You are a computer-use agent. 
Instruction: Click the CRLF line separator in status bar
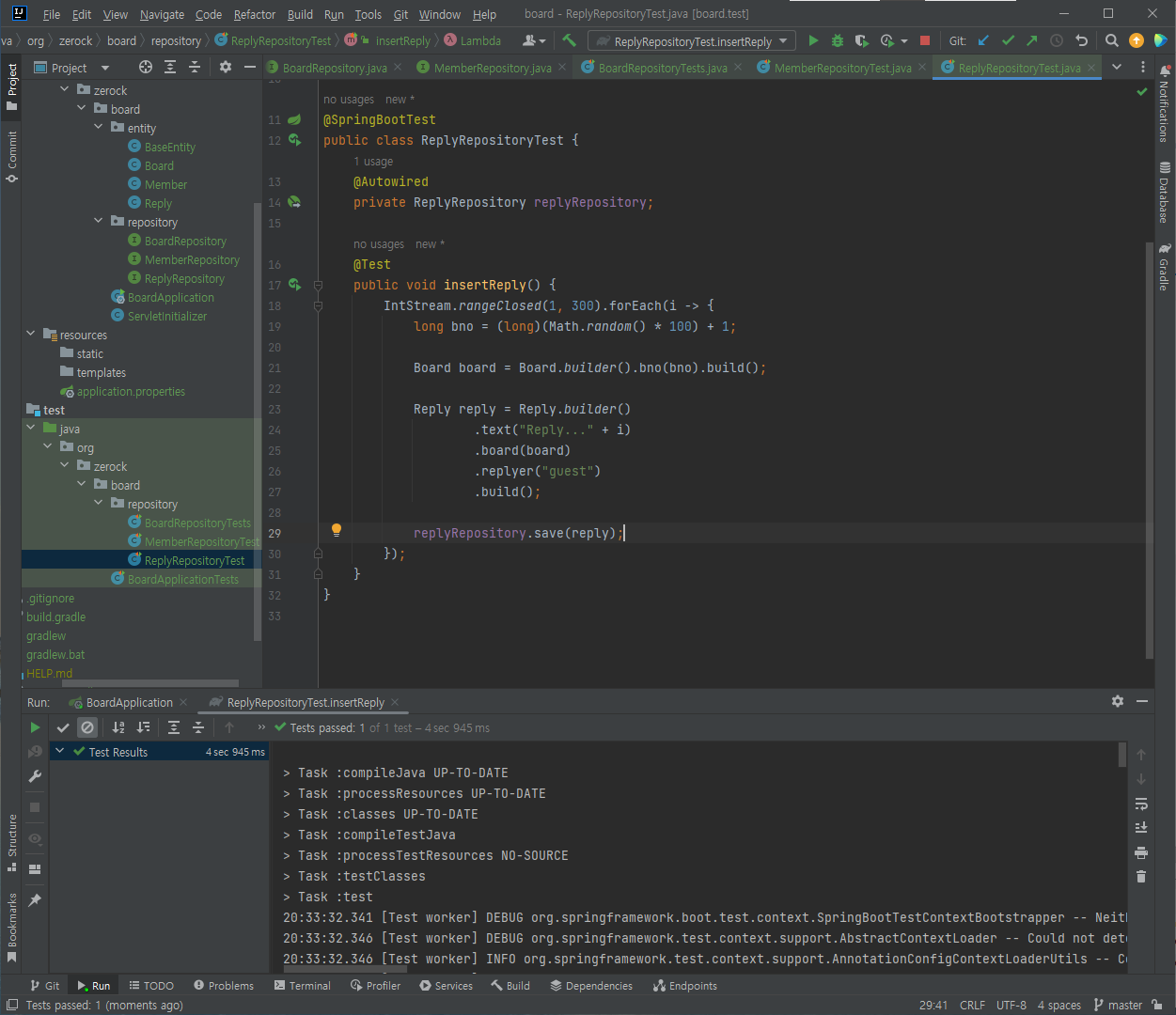[972, 1005]
